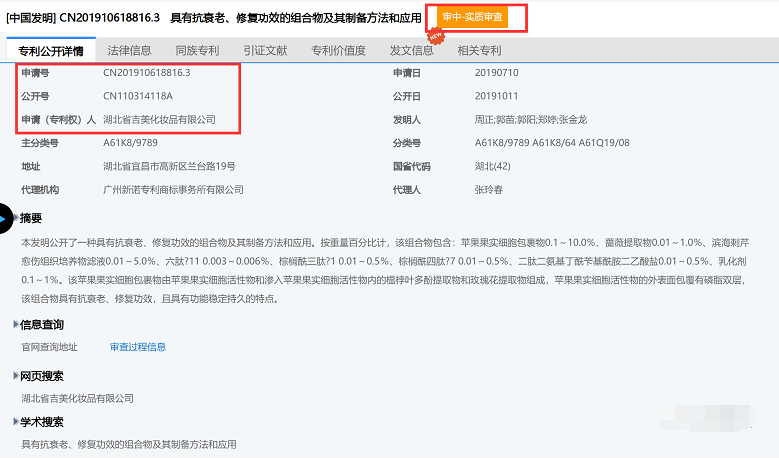Select the 同族专利 tab
Screen dimensions: 779x458
point(196,51)
